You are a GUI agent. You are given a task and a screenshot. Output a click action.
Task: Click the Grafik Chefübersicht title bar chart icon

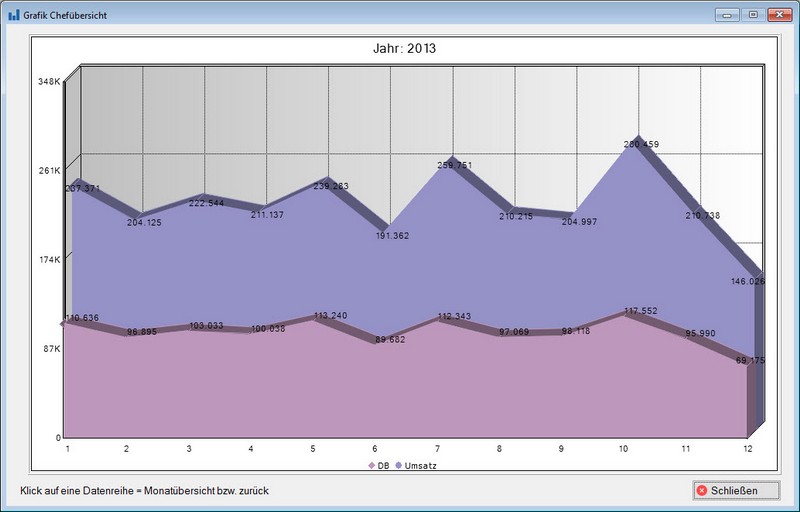point(13,15)
